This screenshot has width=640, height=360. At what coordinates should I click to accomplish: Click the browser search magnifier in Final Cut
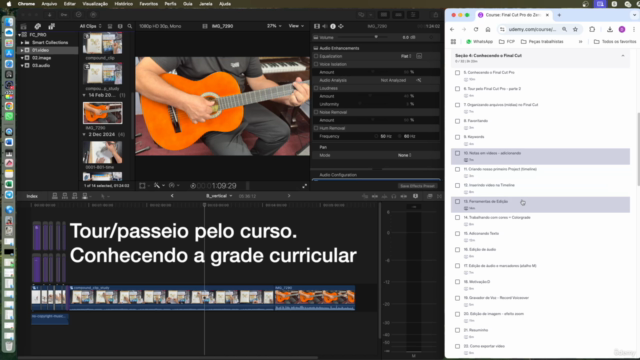[130, 26]
